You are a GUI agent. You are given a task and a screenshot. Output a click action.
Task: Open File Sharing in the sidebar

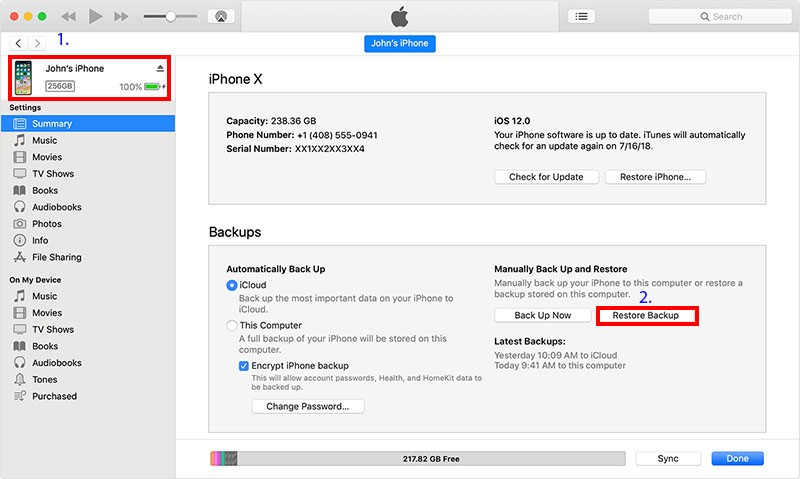pos(56,257)
